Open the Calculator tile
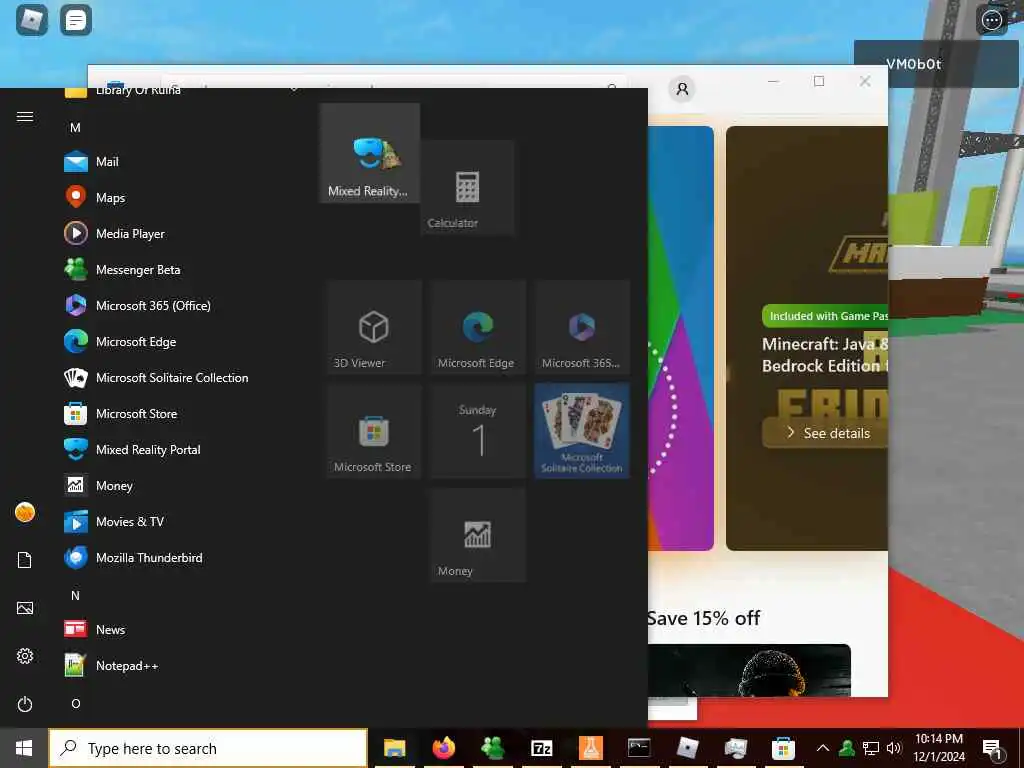This screenshot has height=768, width=1024. coord(467,187)
